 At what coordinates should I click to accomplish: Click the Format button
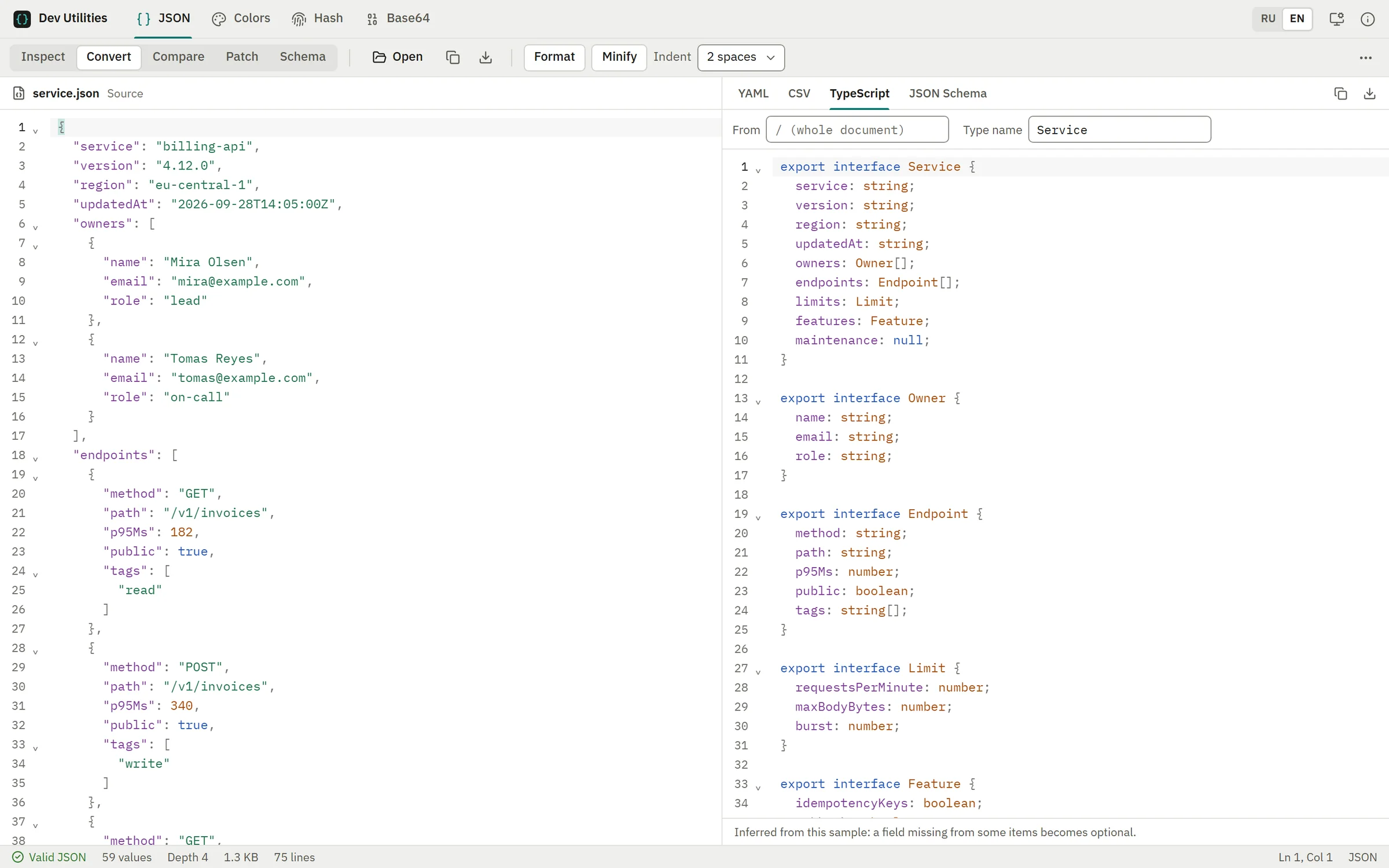click(554, 57)
